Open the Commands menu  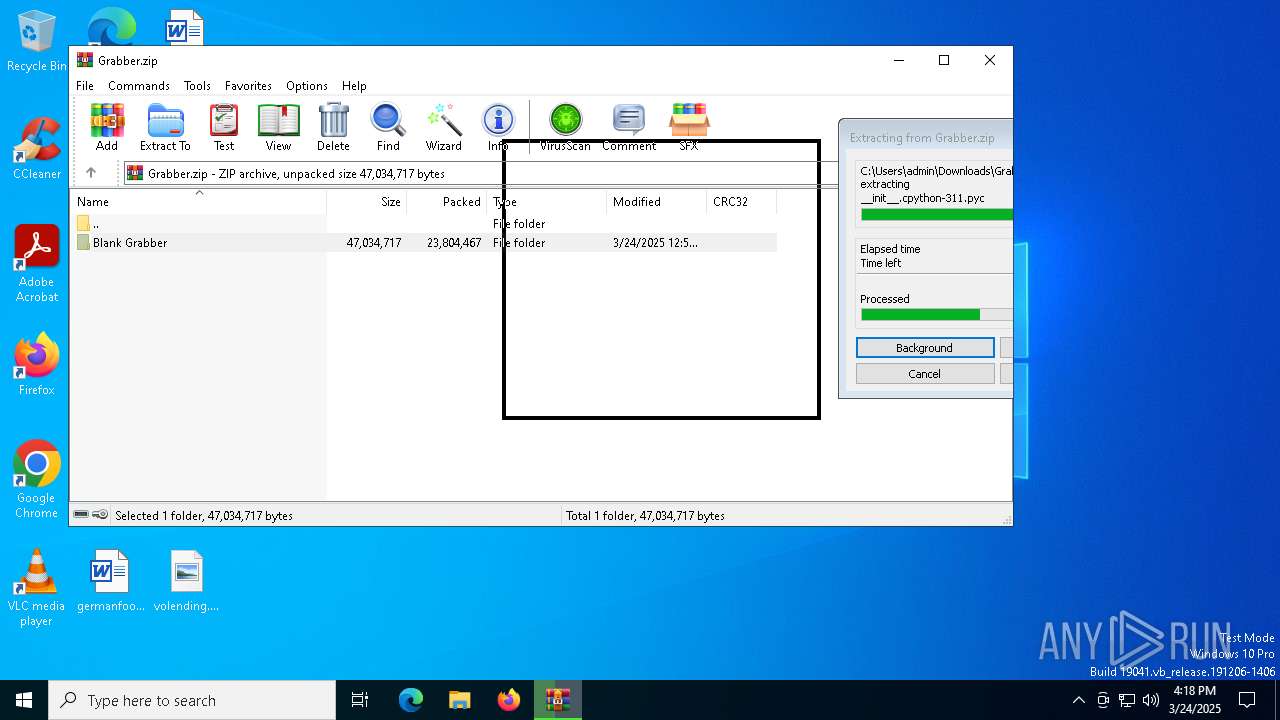coord(139,86)
